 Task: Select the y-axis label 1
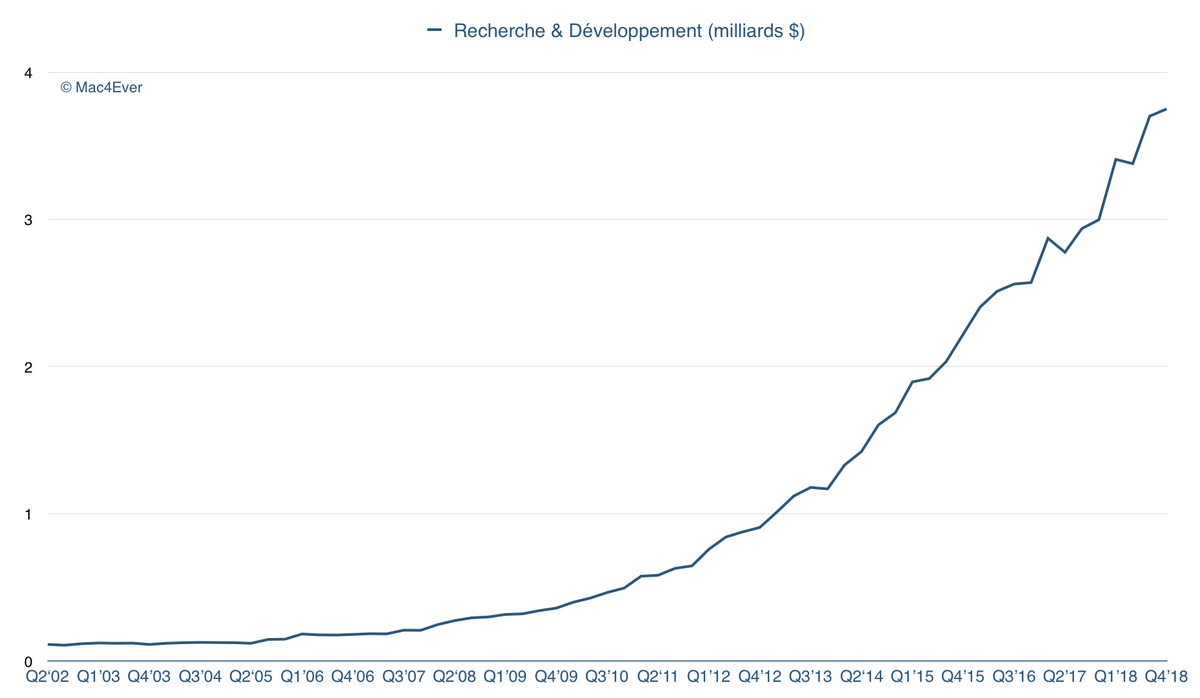coord(29,514)
